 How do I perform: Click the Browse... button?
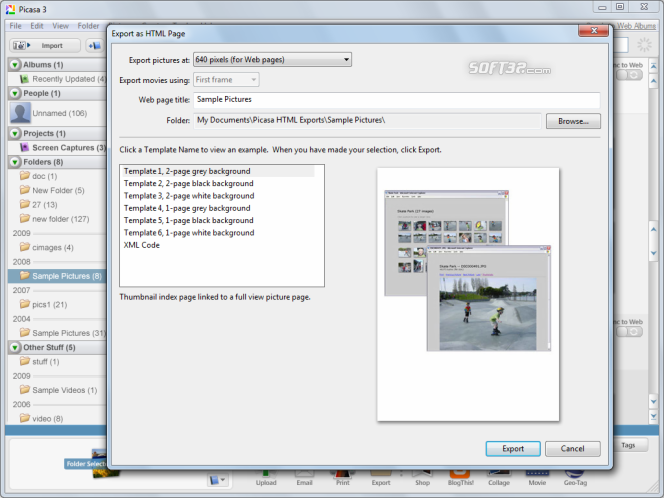[x=573, y=121]
